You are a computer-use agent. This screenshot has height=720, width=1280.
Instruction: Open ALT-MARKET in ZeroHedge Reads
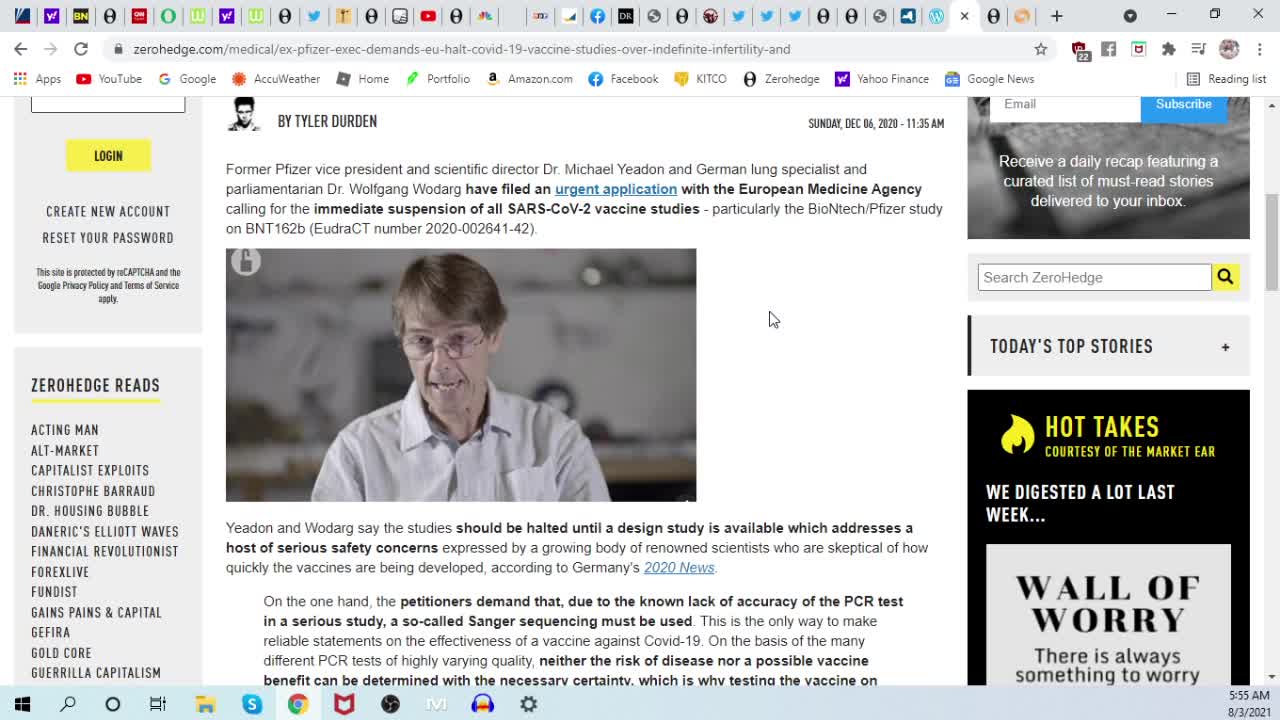pyautogui.click(x=65, y=451)
